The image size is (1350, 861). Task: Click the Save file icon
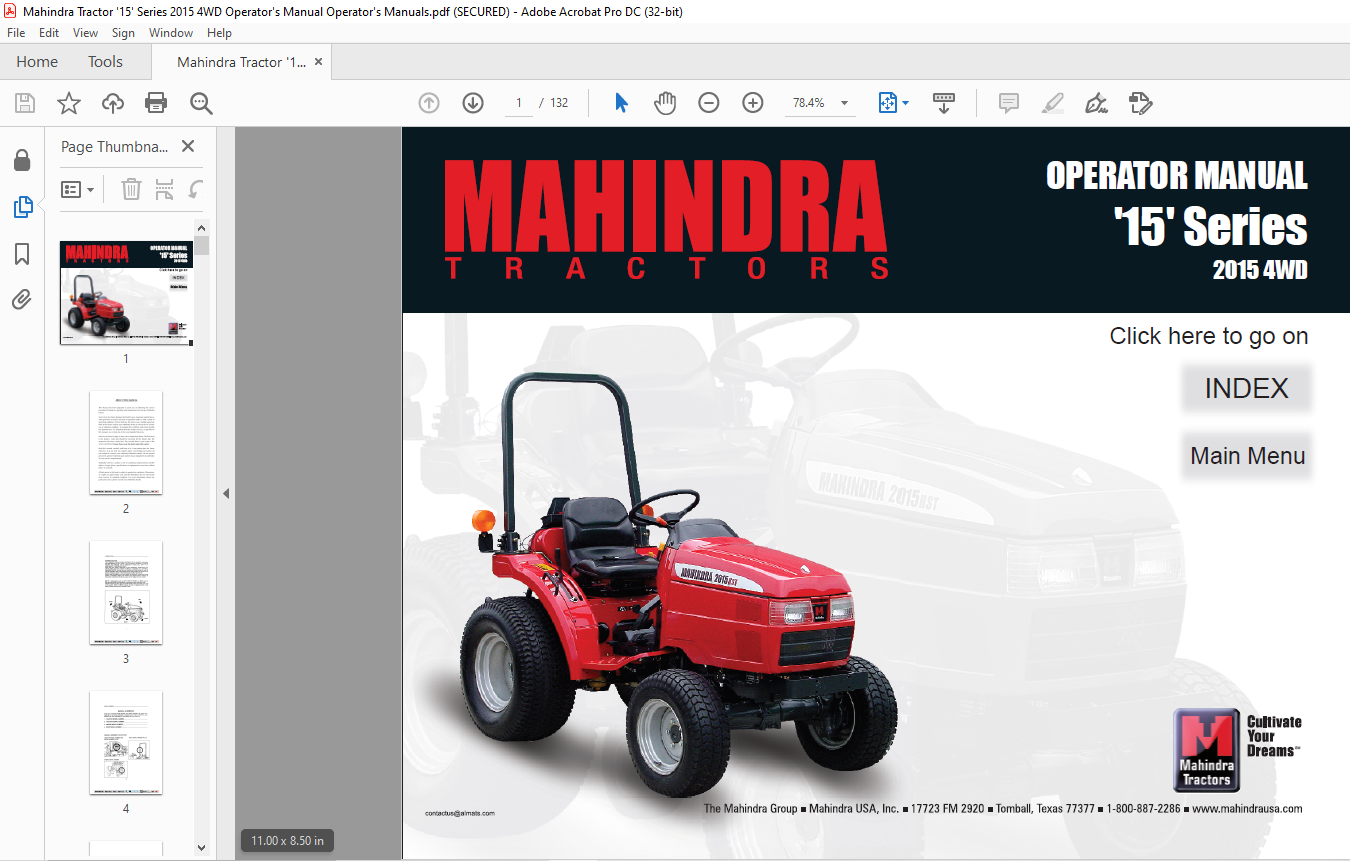click(24, 103)
